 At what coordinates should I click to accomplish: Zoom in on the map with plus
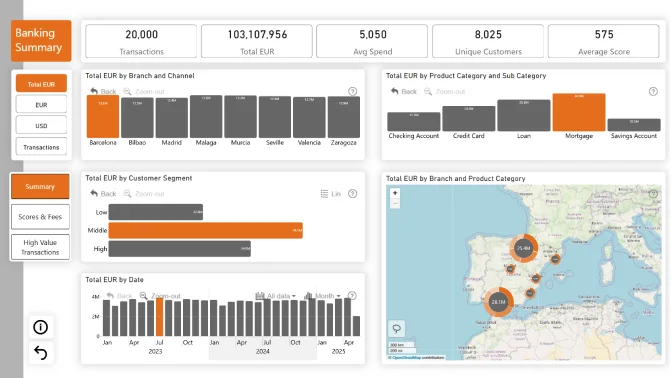(395, 193)
